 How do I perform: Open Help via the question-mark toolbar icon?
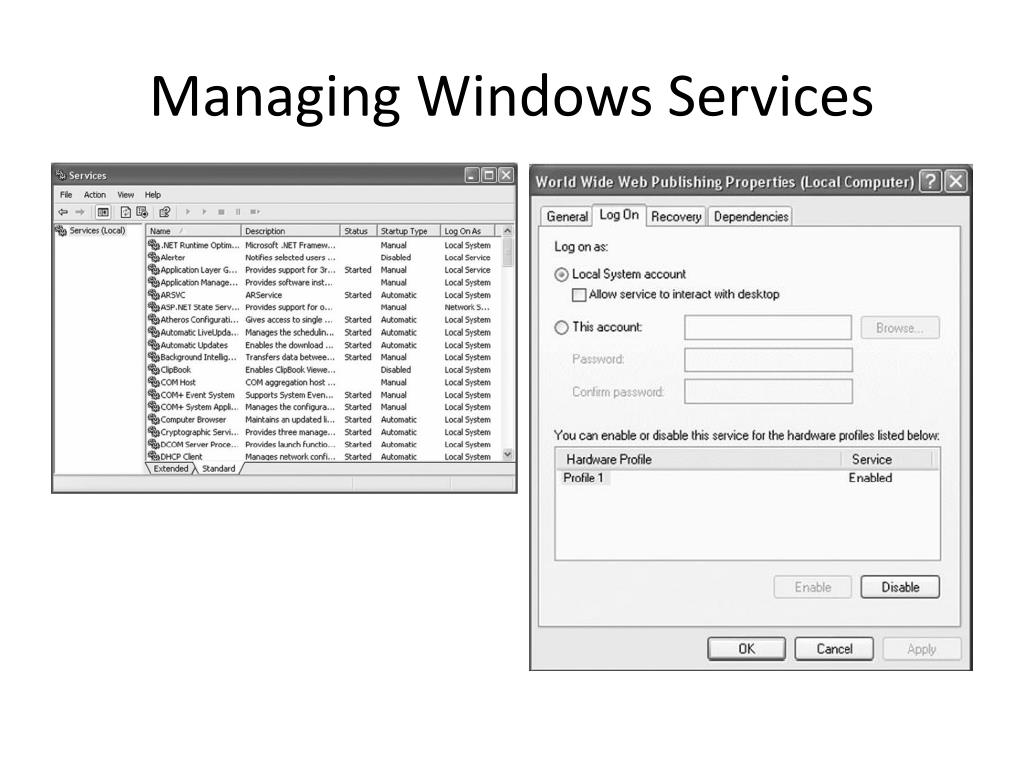pos(165,212)
